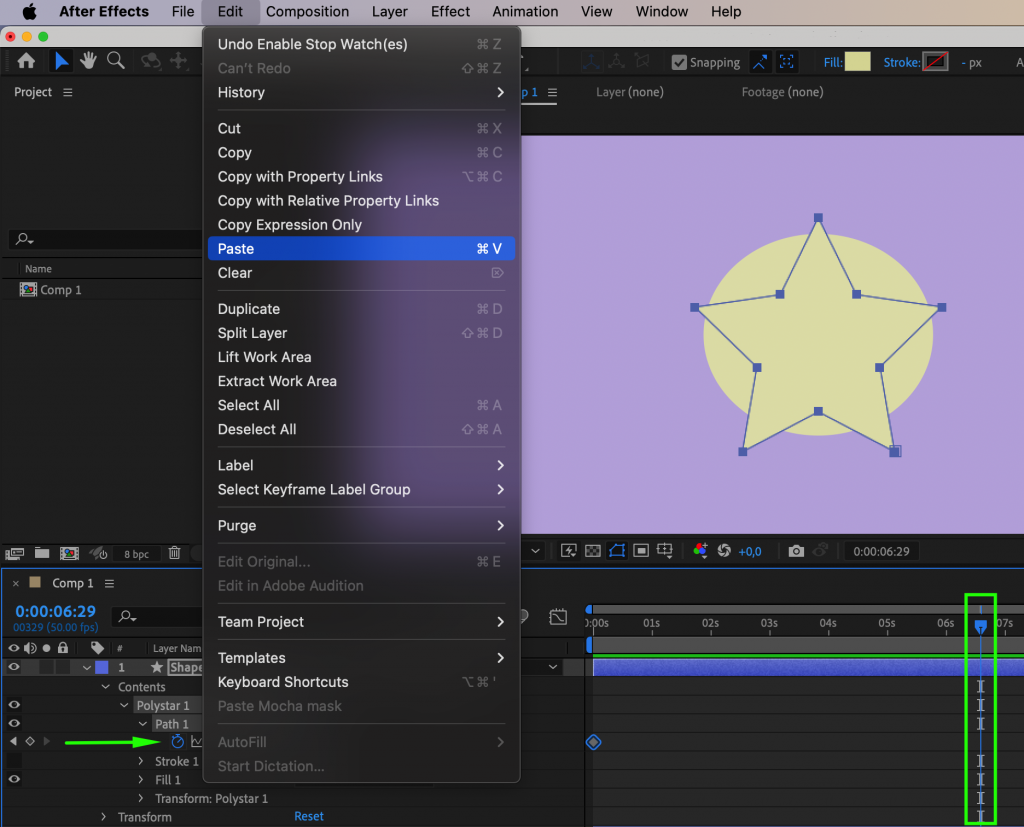Select the Zoom tool
This screenshot has width=1024, height=827.
click(115, 61)
